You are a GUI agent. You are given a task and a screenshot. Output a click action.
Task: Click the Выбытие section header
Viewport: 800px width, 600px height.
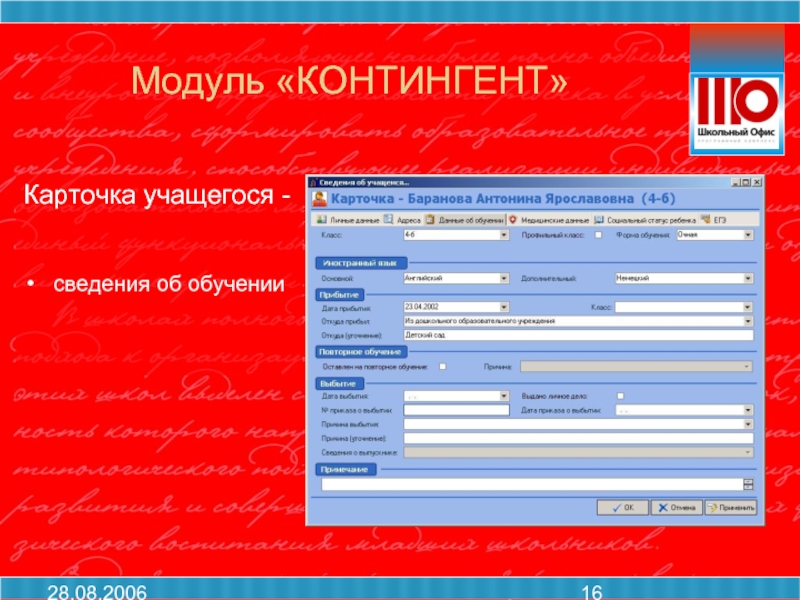tap(339, 384)
